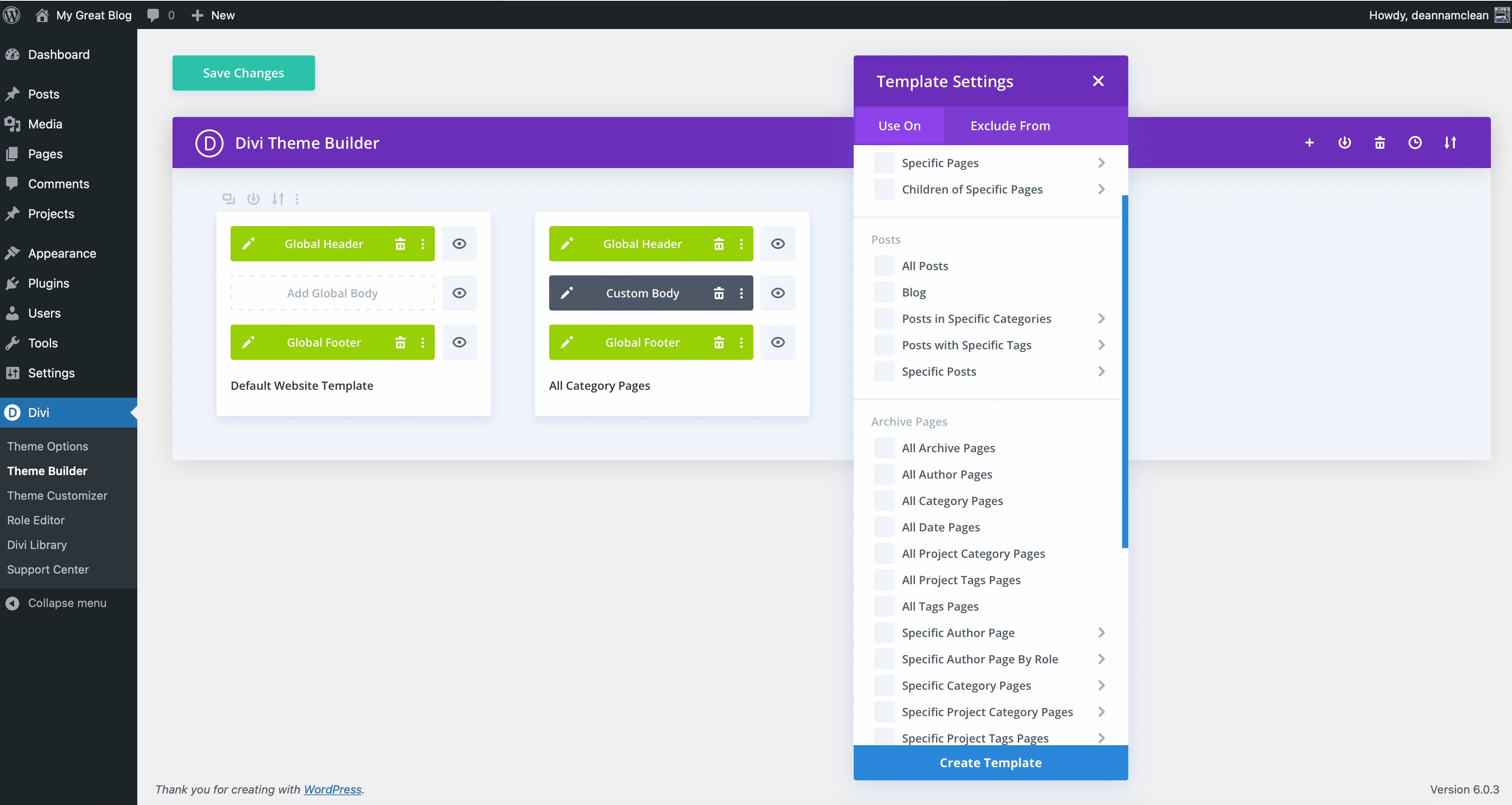Toggle visibility of the Custom Body layout

(x=778, y=293)
